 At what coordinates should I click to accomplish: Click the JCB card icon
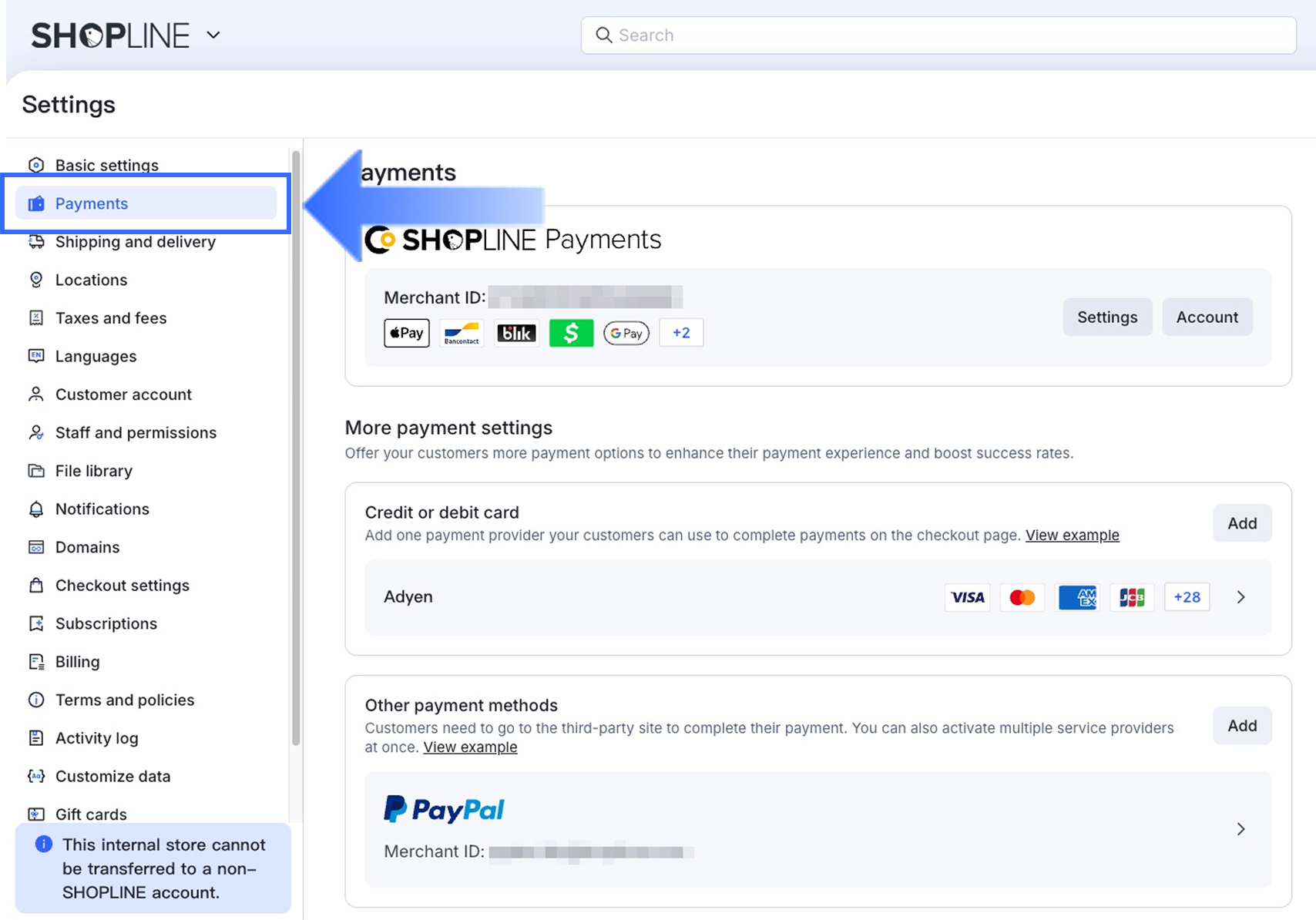tap(1132, 597)
